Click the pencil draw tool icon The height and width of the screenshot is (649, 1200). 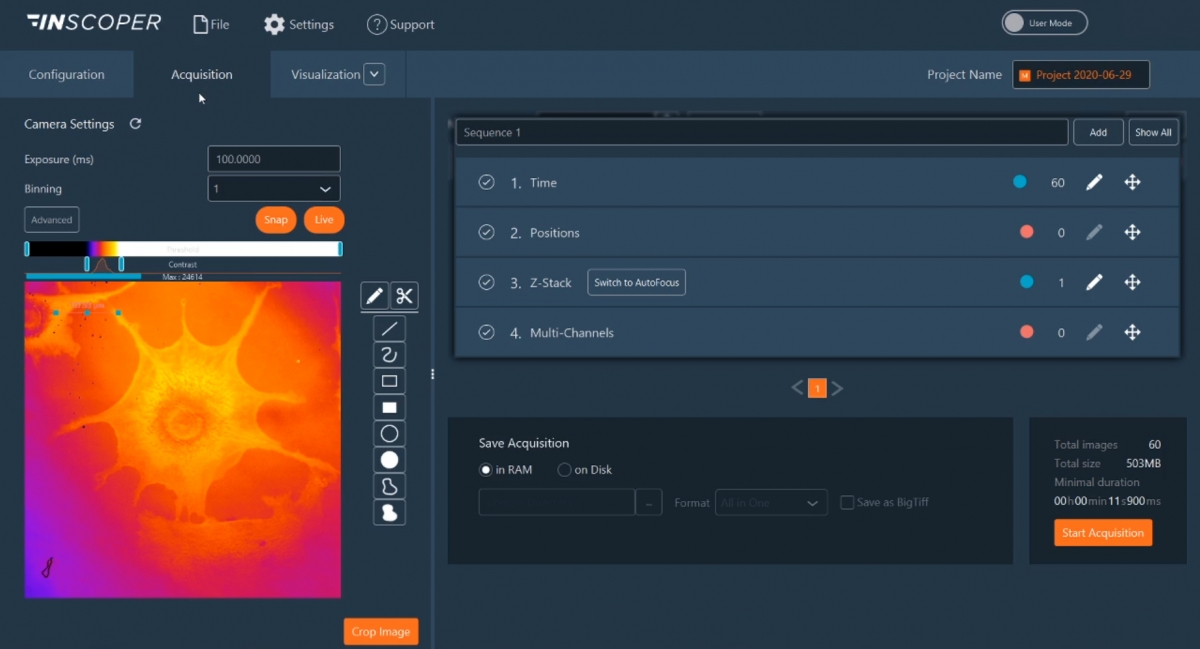(375, 296)
